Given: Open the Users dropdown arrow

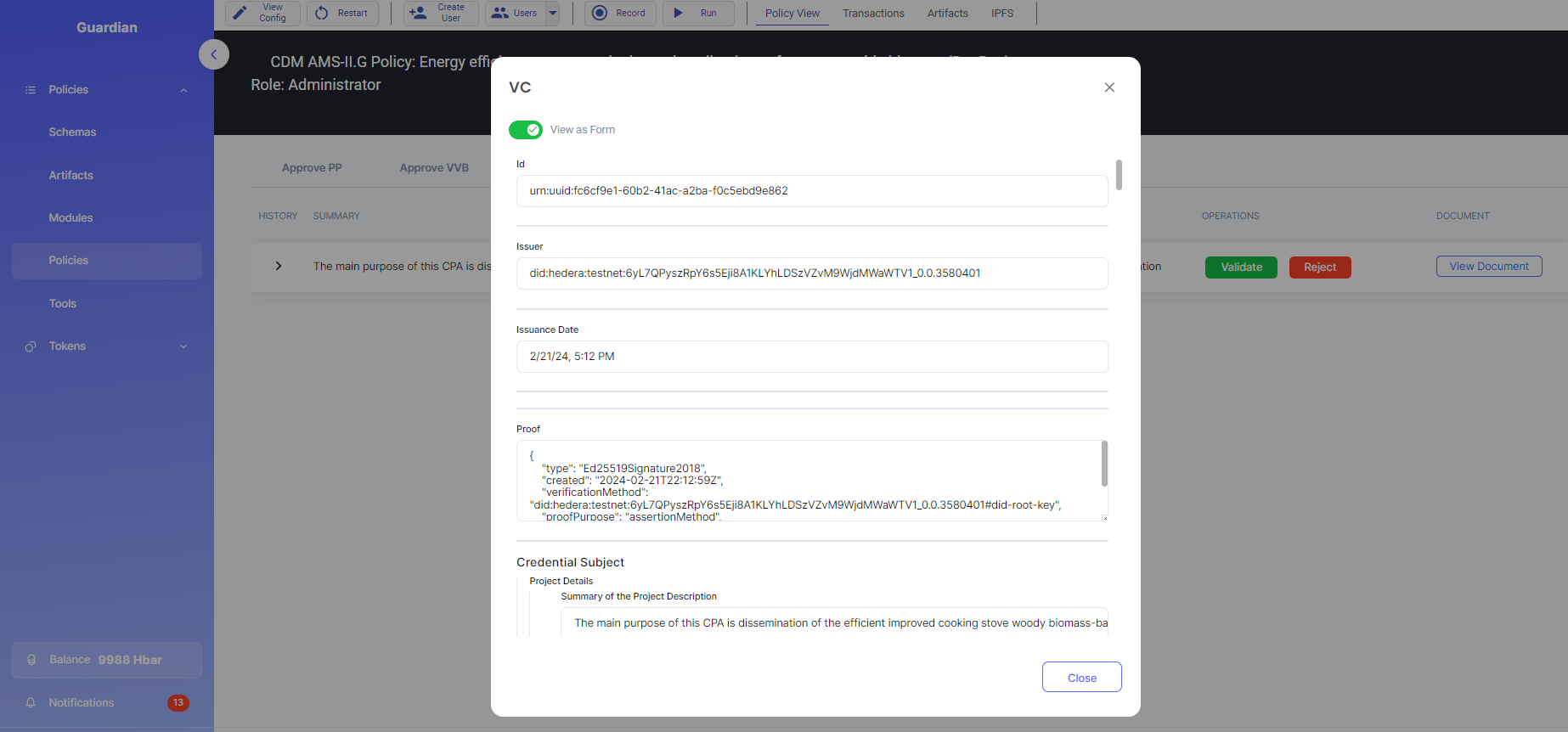Looking at the screenshot, I should 553,13.
